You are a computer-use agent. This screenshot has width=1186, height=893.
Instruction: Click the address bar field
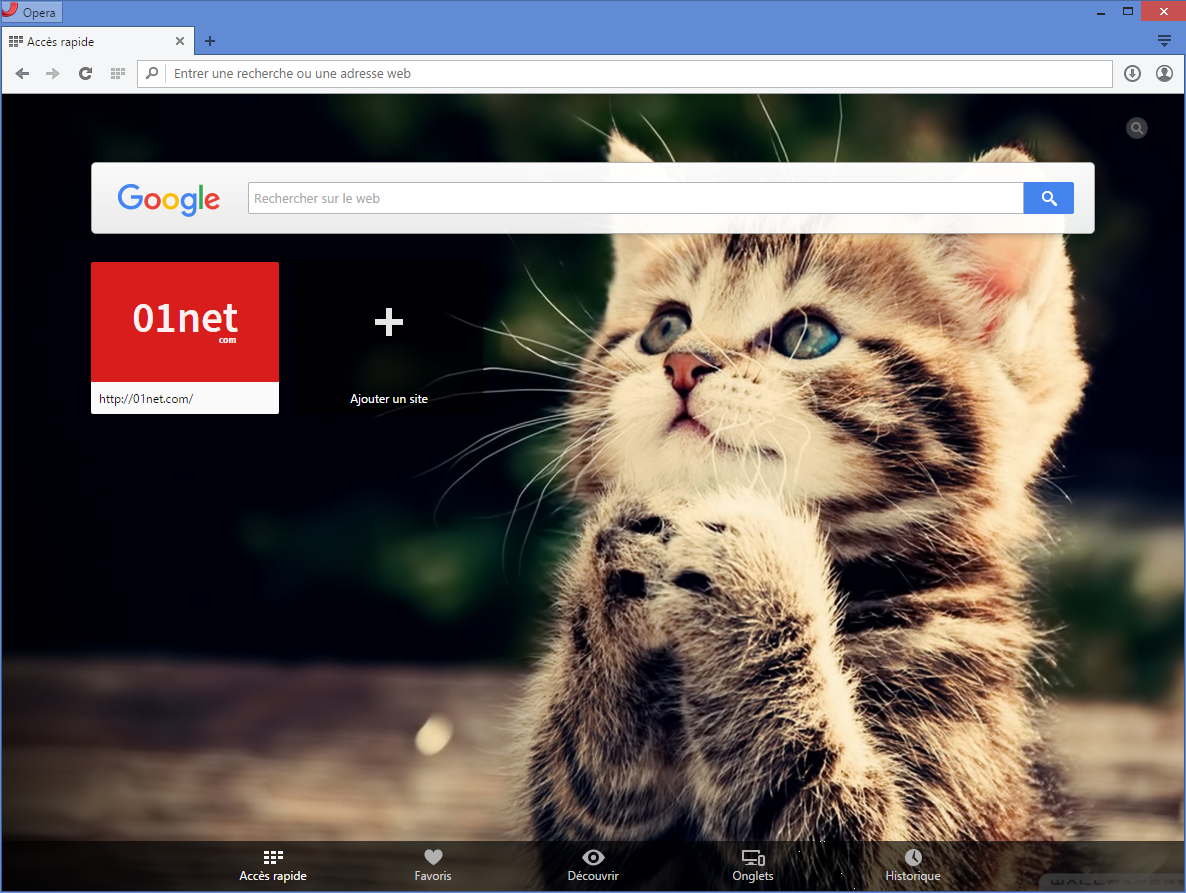pyautogui.click(x=640, y=74)
